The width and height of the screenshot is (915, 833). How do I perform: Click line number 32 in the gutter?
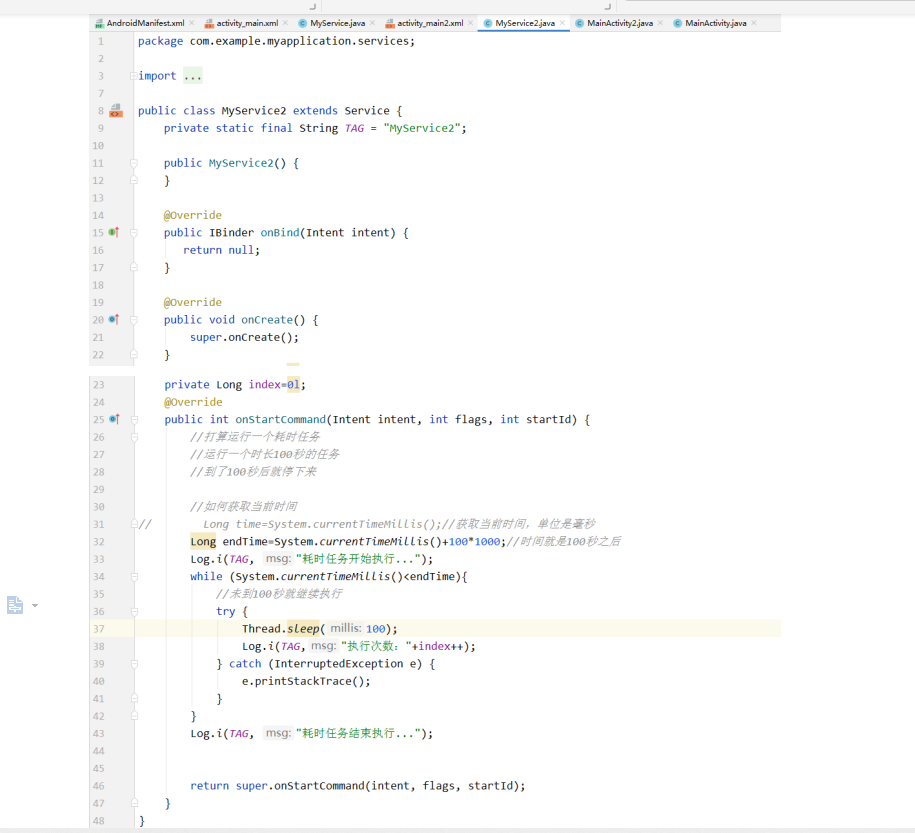pyautogui.click(x=99, y=542)
